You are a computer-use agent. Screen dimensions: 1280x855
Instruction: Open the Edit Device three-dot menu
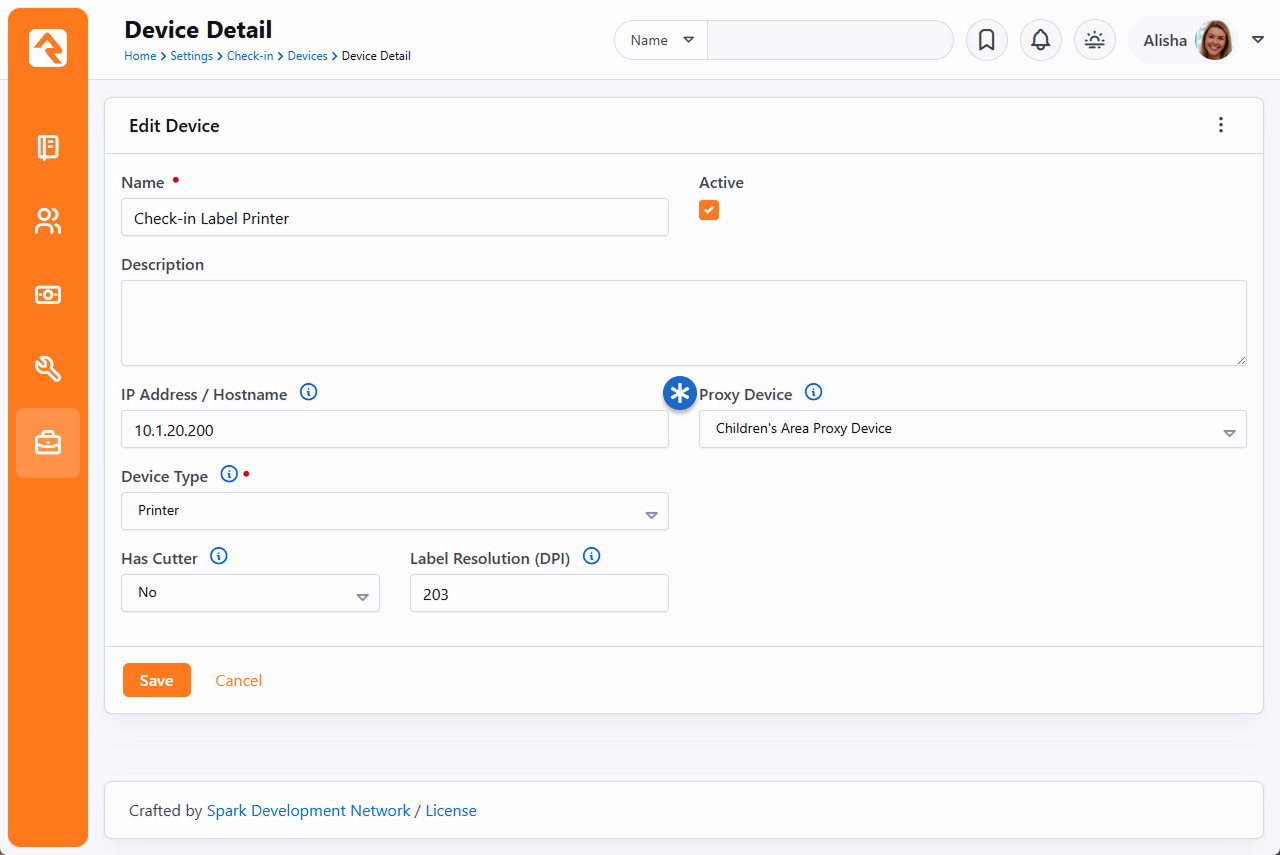(1220, 125)
